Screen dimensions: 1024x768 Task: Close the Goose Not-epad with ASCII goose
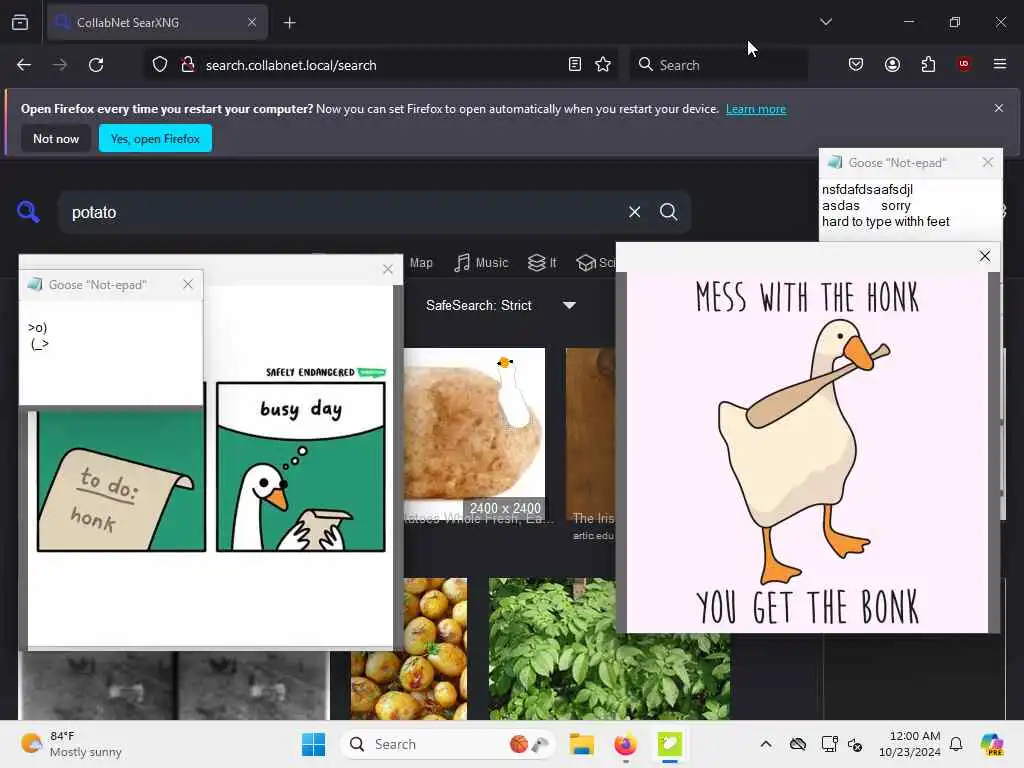pyautogui.click(x=188, y=284)
